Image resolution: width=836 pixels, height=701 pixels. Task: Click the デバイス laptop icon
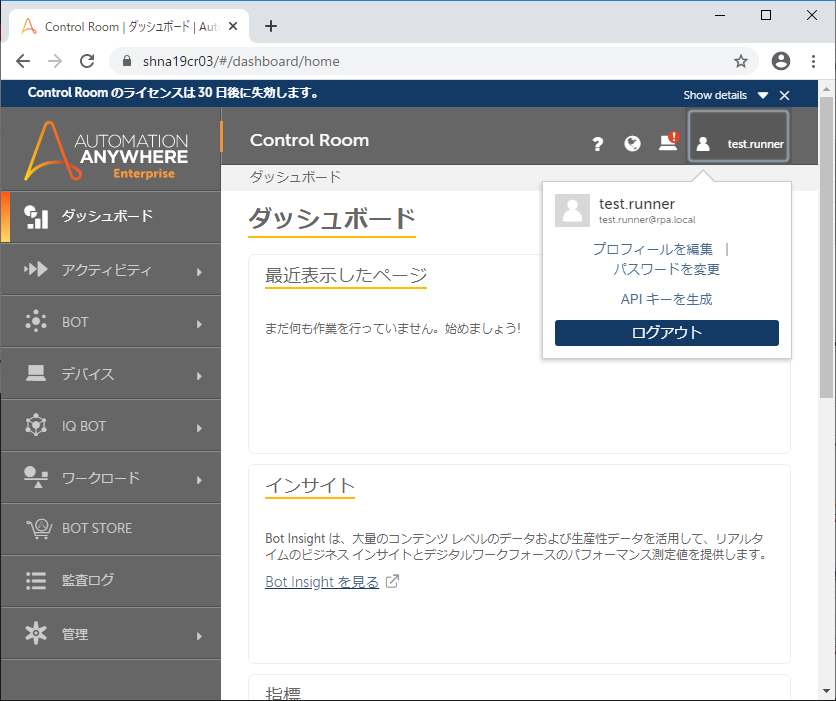coord(36,373)
